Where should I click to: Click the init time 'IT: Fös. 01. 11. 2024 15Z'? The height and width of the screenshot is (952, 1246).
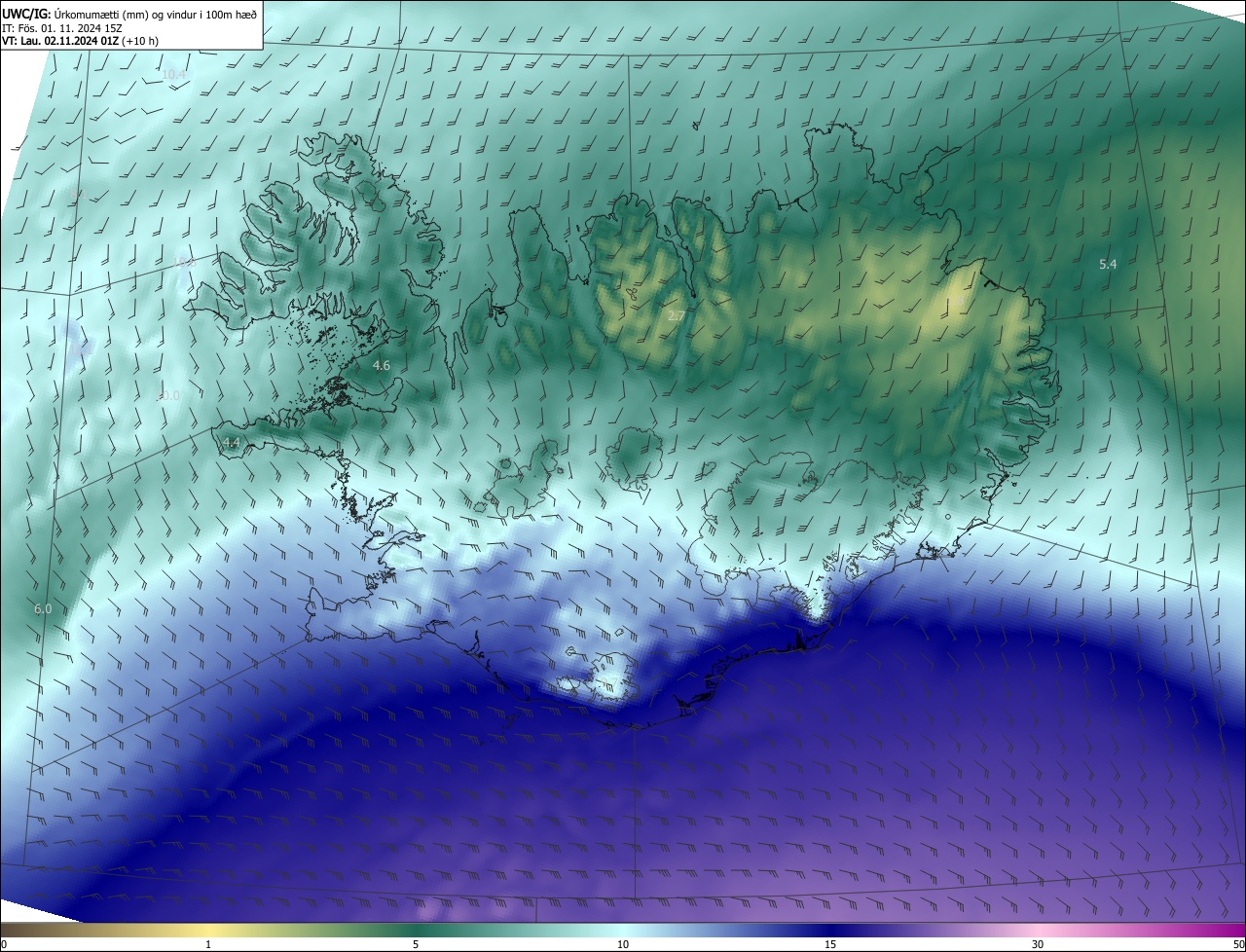click(61, 27)
